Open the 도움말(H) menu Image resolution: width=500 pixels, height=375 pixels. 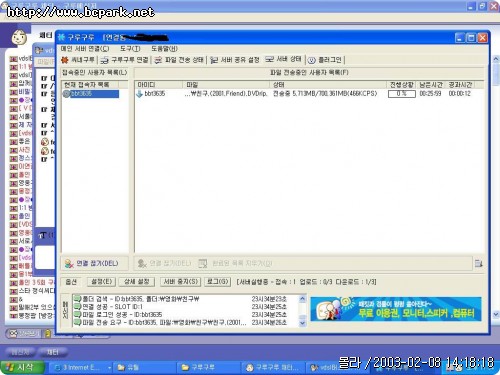coord(164,49)
